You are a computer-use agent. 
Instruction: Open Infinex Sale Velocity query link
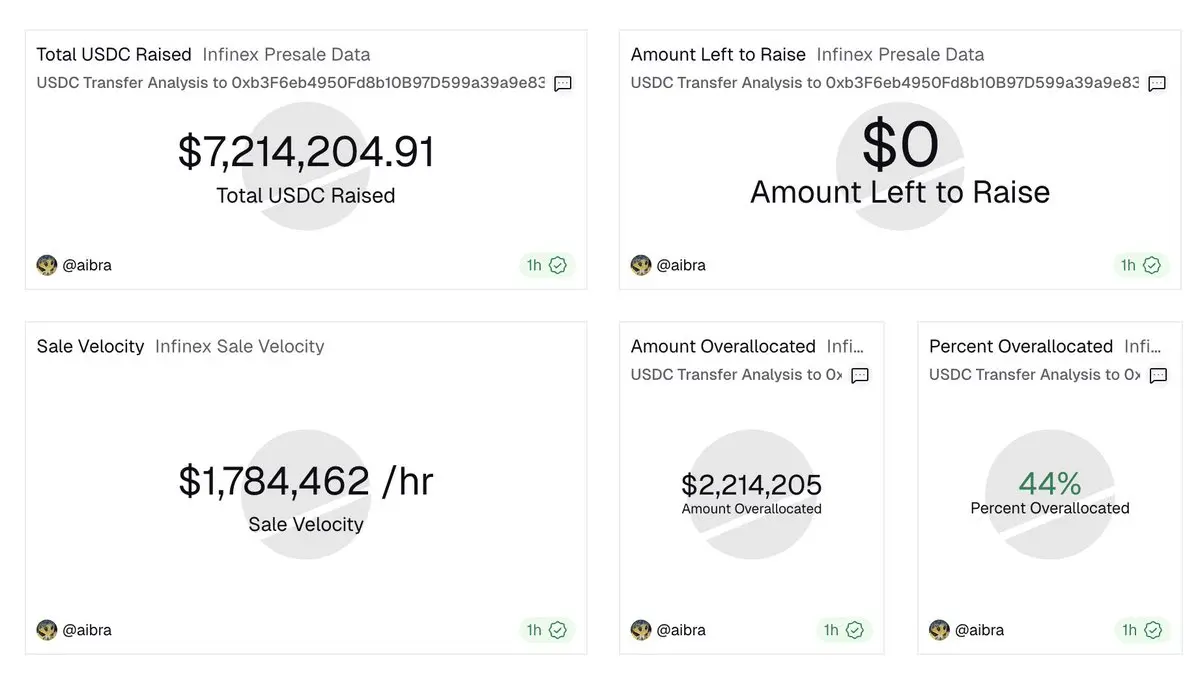tap(240, 346)
